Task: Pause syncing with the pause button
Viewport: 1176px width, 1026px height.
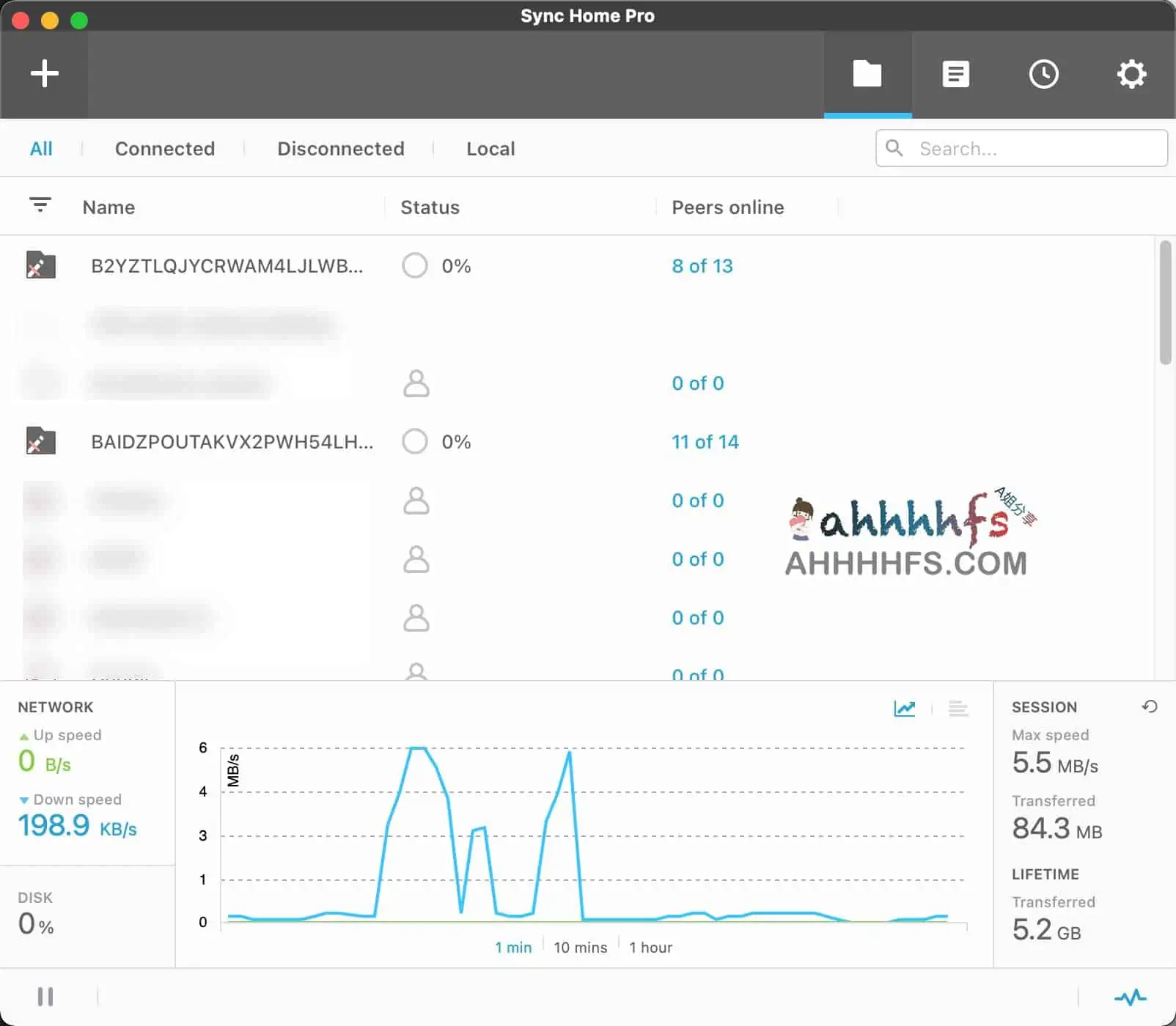Action: pyautogui.click(x=45, y=997)
